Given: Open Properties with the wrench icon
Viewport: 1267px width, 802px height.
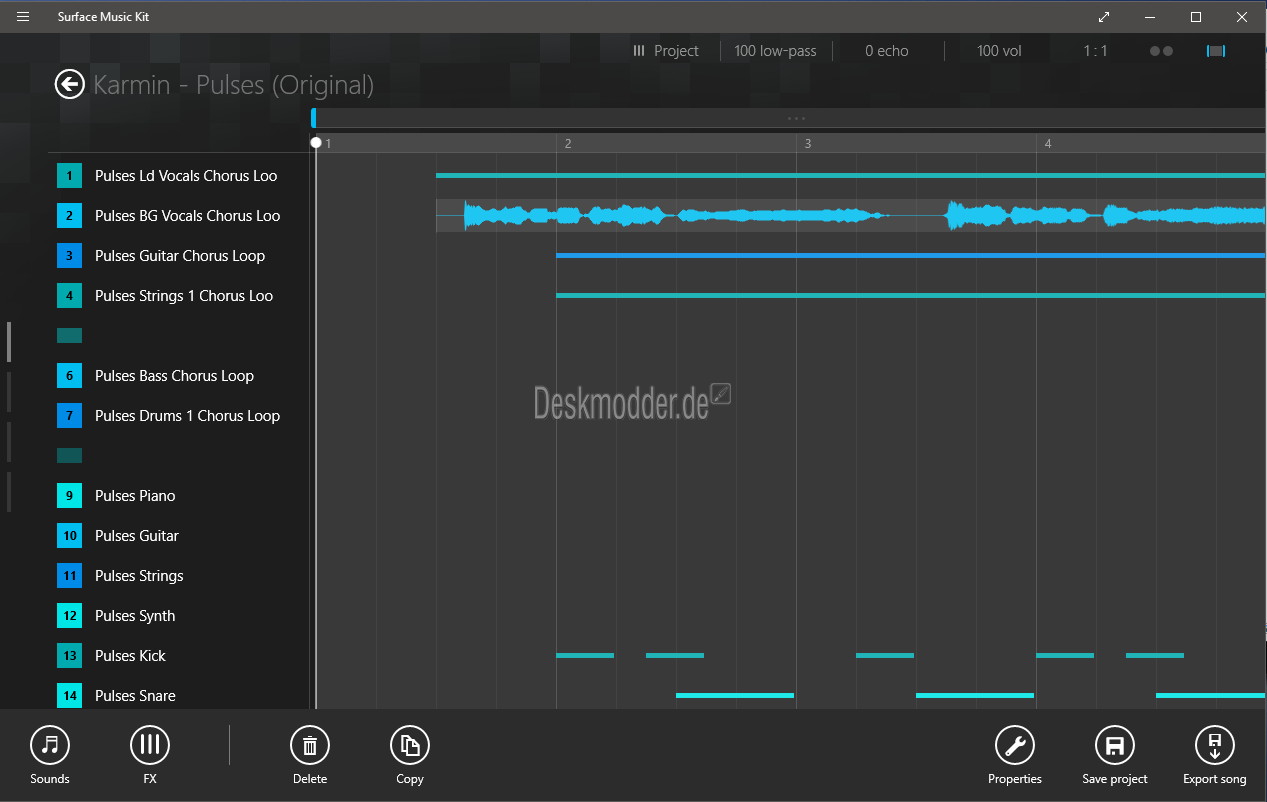Looking at the screenshot, I should pyautogui.click(x=1015, y=755).
